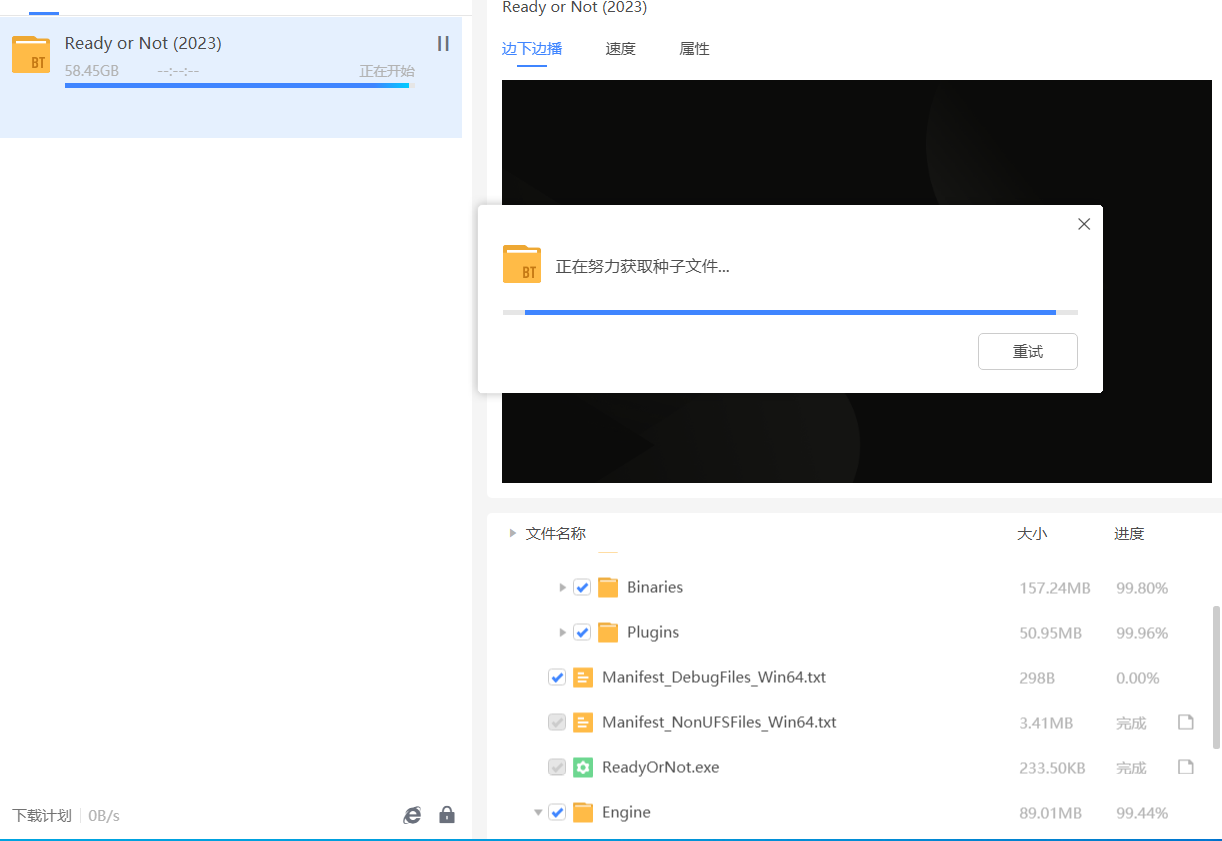
Task: Close the seed file fetching dialog
Action: click(x=1083, y=225)
